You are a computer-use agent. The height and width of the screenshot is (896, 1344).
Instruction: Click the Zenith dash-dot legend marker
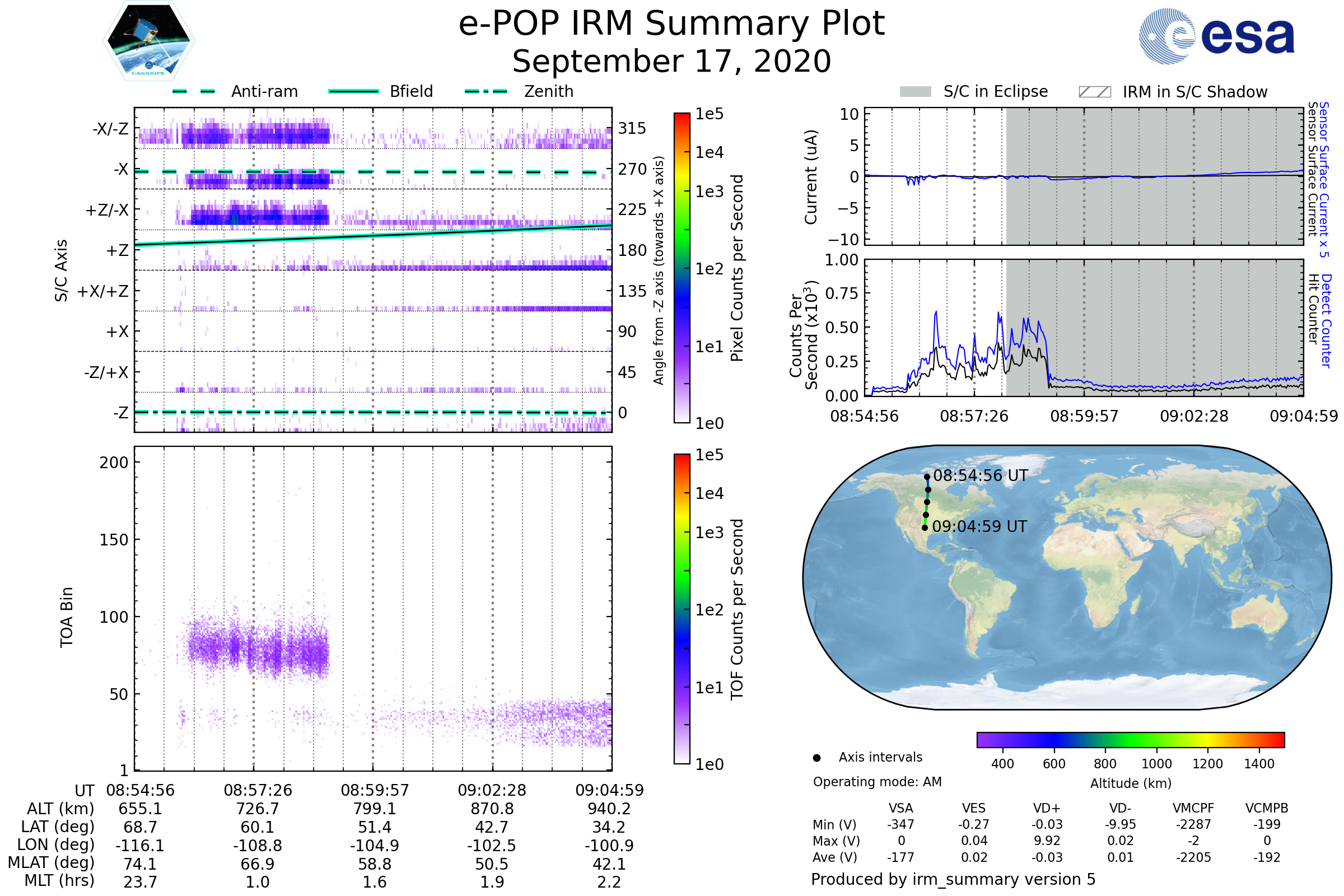click(486, 91)
